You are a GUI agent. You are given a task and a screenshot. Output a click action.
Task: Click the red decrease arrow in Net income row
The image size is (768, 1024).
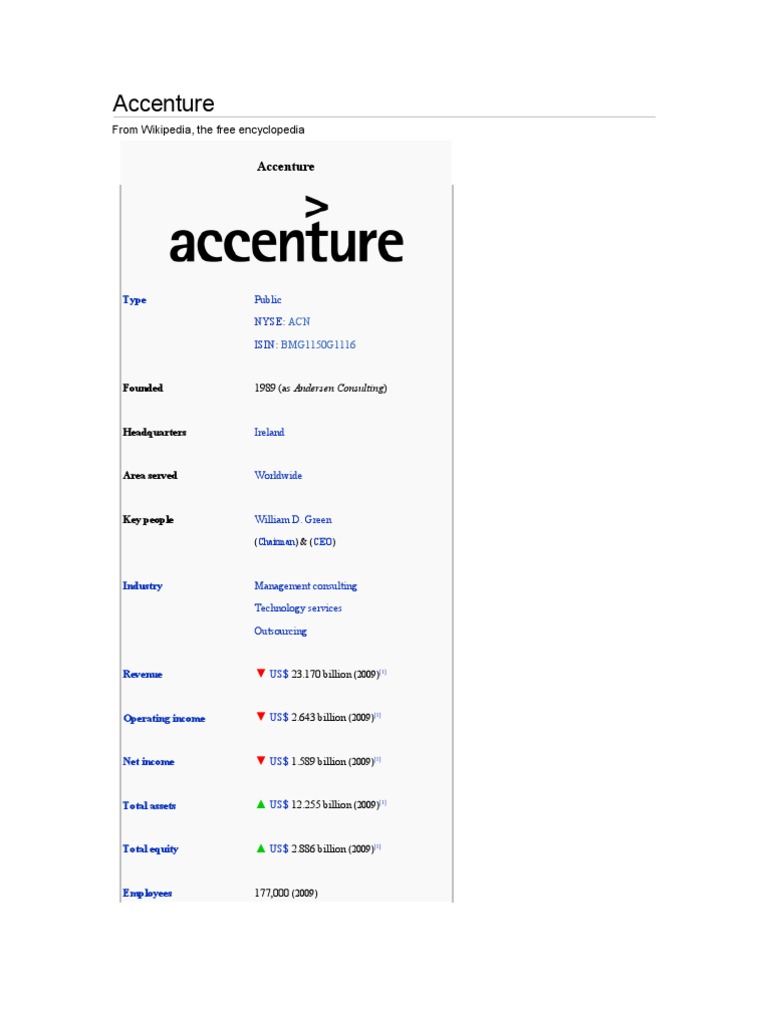pyautogui.click(x=261, y=761)
